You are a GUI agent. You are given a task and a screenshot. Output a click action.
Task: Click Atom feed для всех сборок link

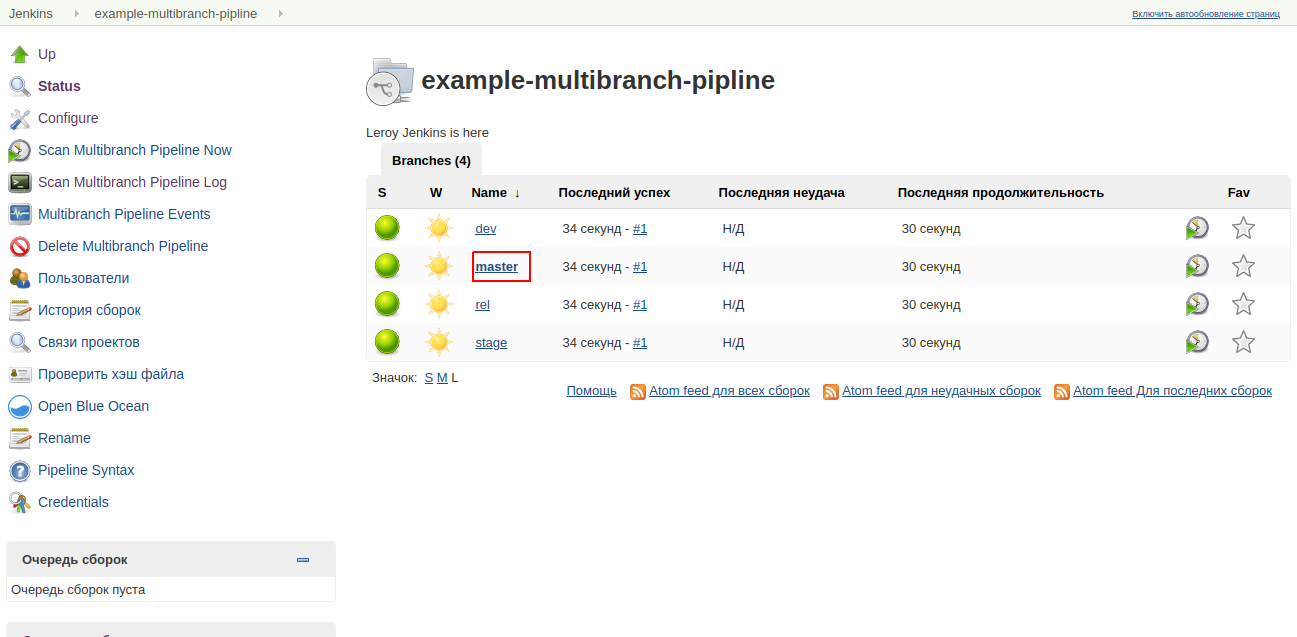(x=729, y=391)
